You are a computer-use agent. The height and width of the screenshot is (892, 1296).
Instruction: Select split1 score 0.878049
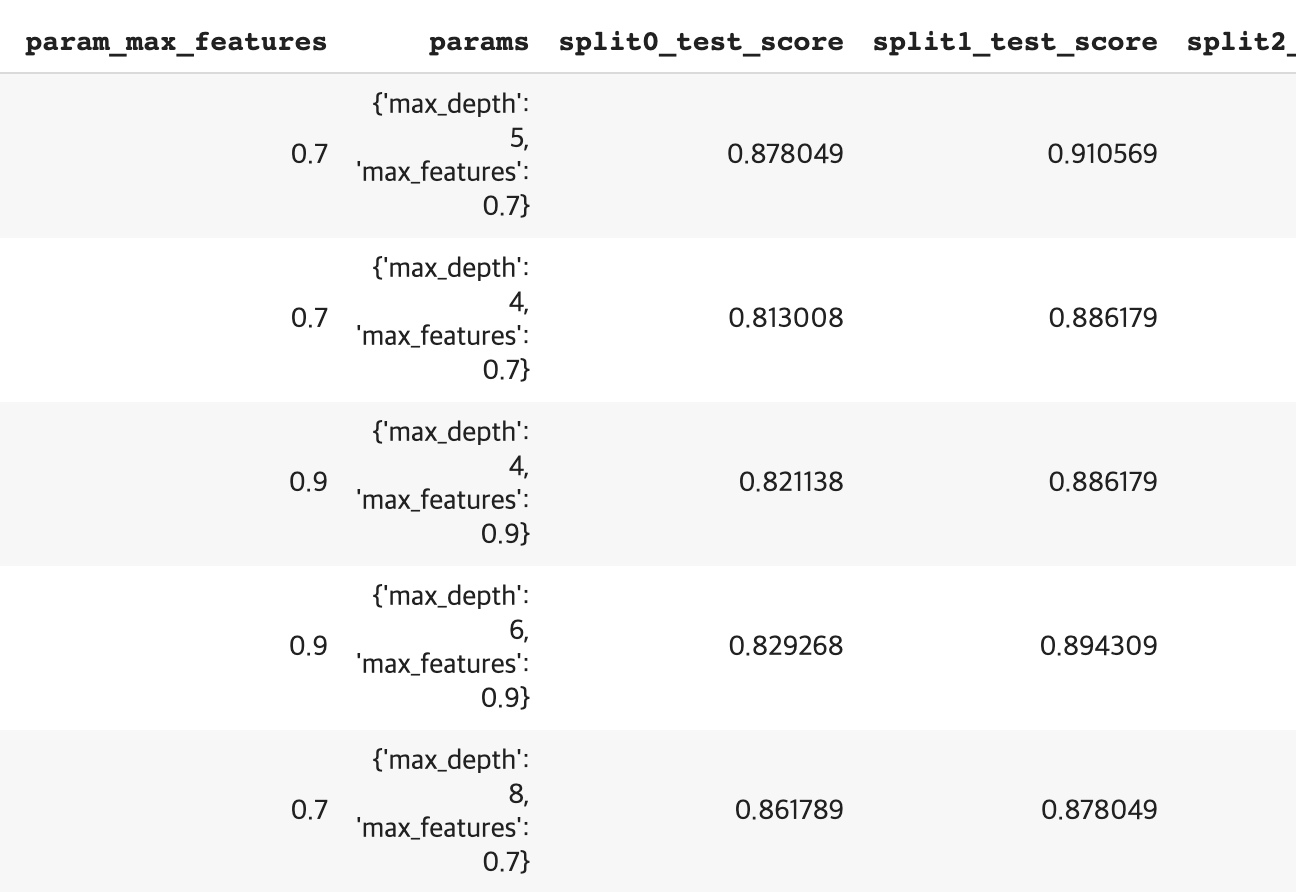[x=1100, y=810]
